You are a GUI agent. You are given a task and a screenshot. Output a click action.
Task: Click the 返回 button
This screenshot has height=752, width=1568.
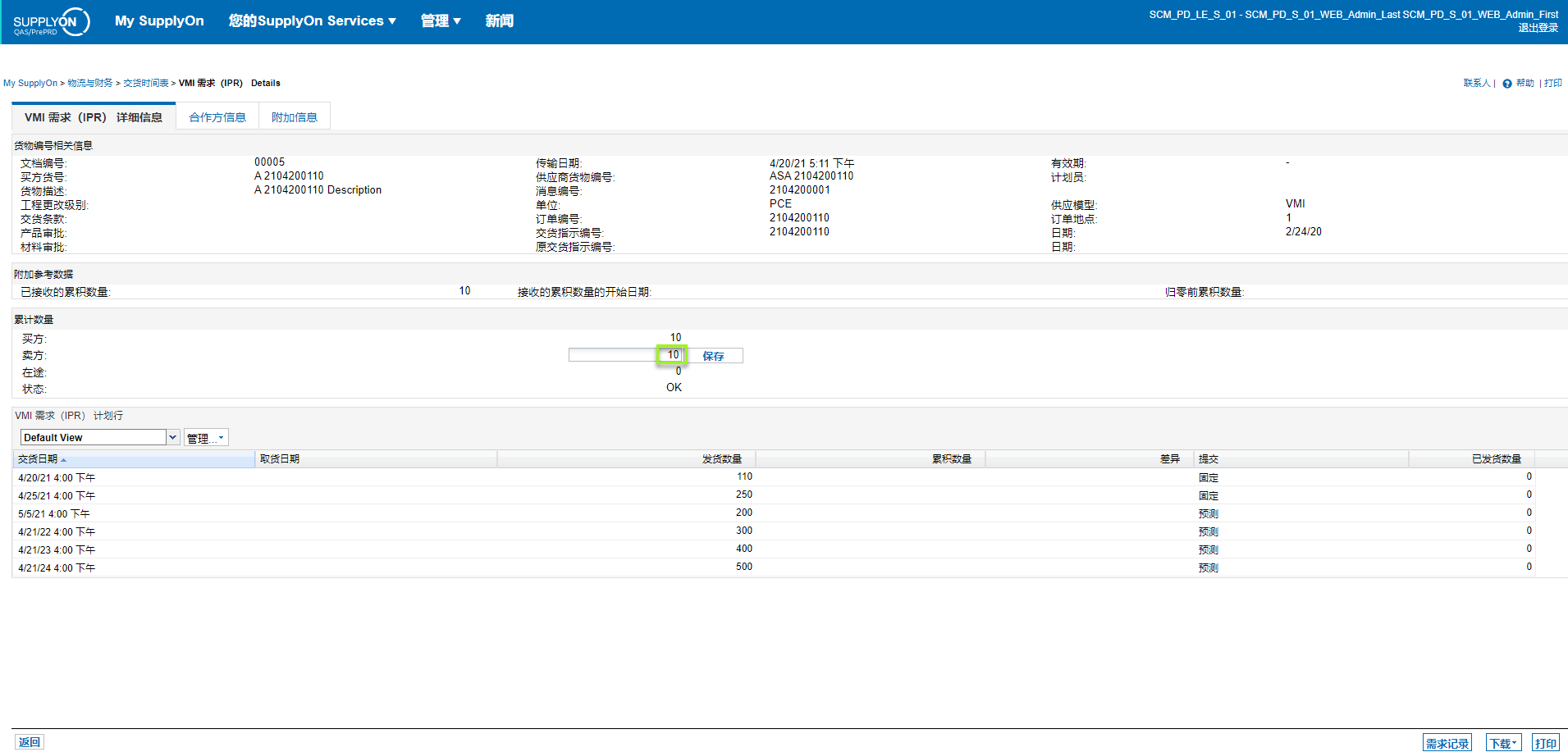(30, 742)
